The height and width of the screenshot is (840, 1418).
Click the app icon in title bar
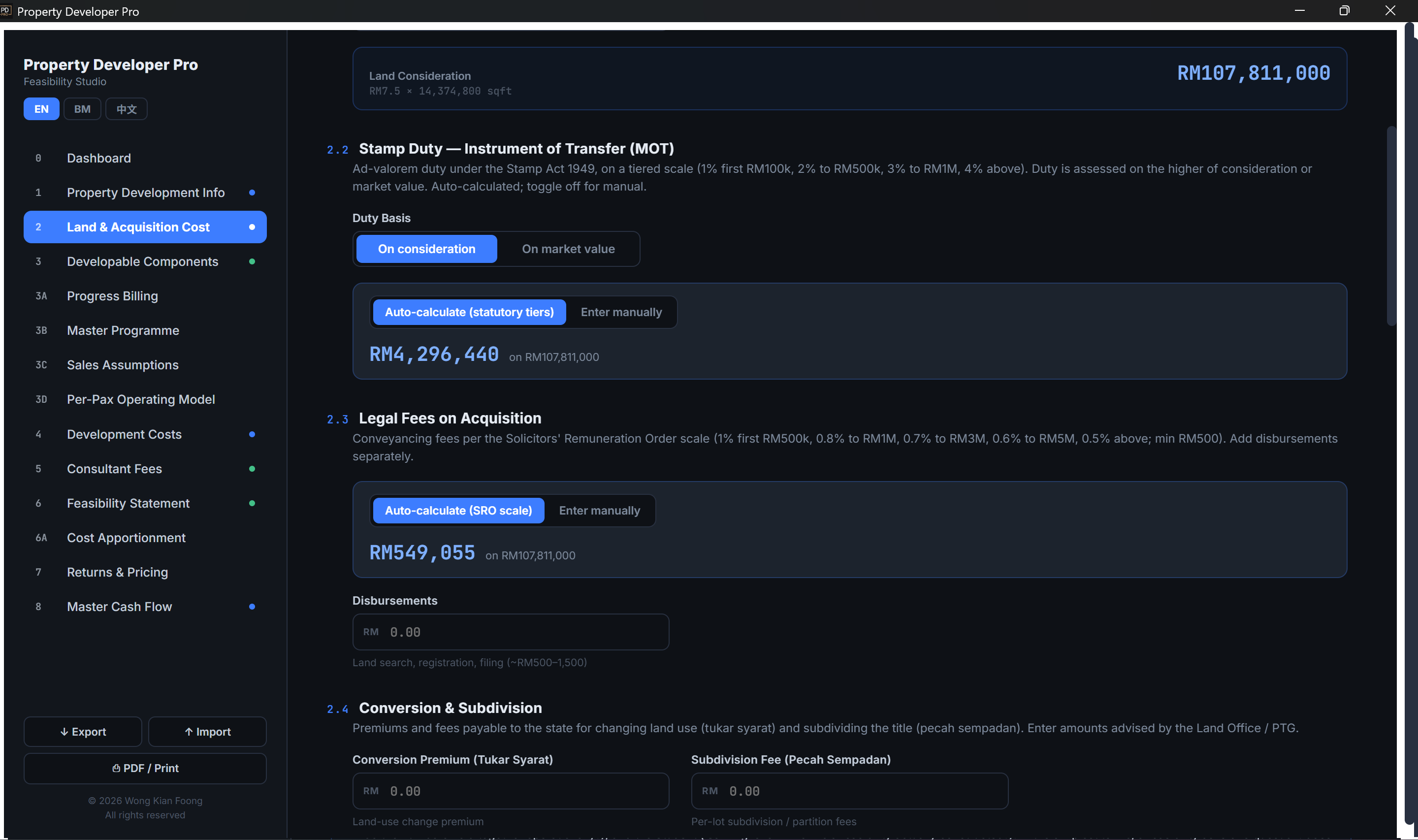pos(5,11)
